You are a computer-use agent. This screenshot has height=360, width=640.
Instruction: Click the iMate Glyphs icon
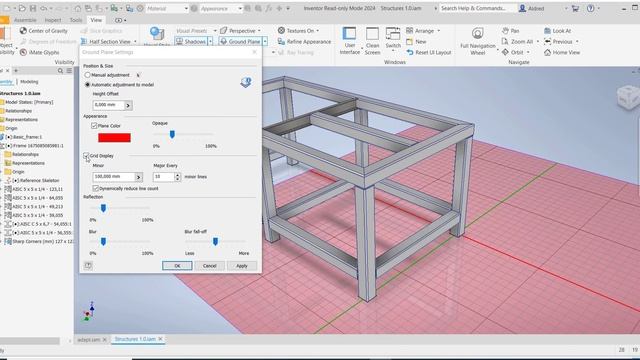click(23, 52)
